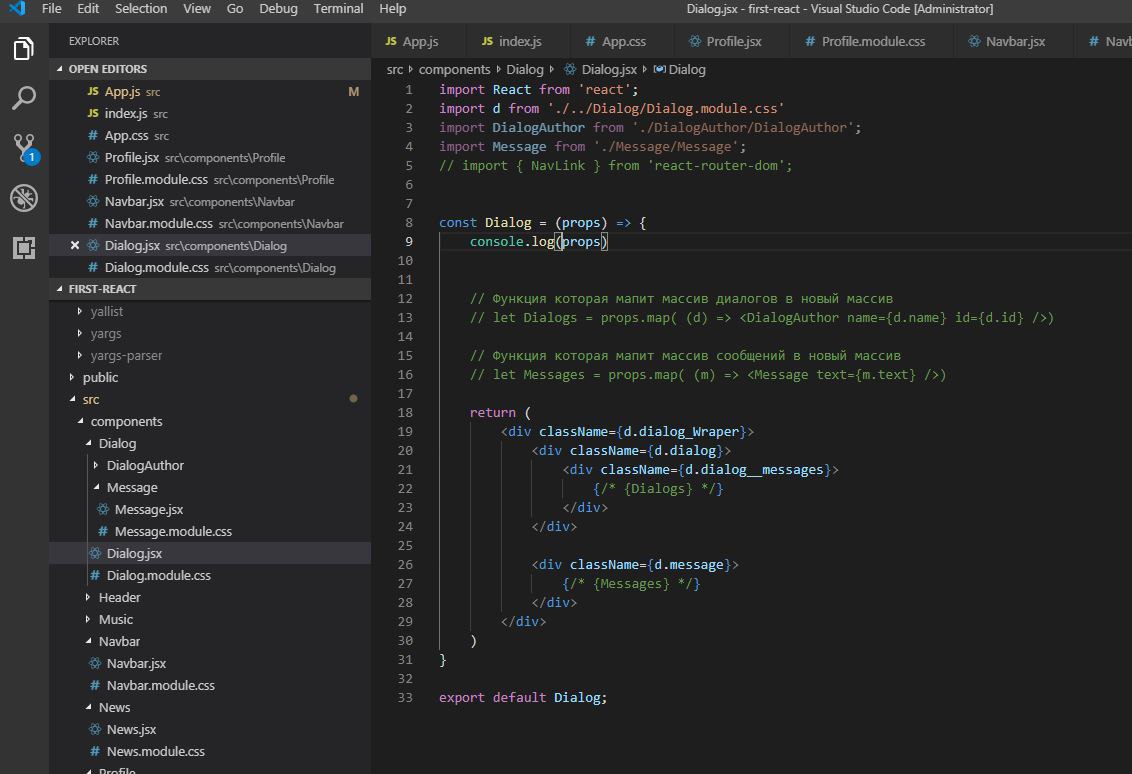Open the Debug view icon
The image size is (1132, 774).
pyautogui.click(x=23, y=197)
